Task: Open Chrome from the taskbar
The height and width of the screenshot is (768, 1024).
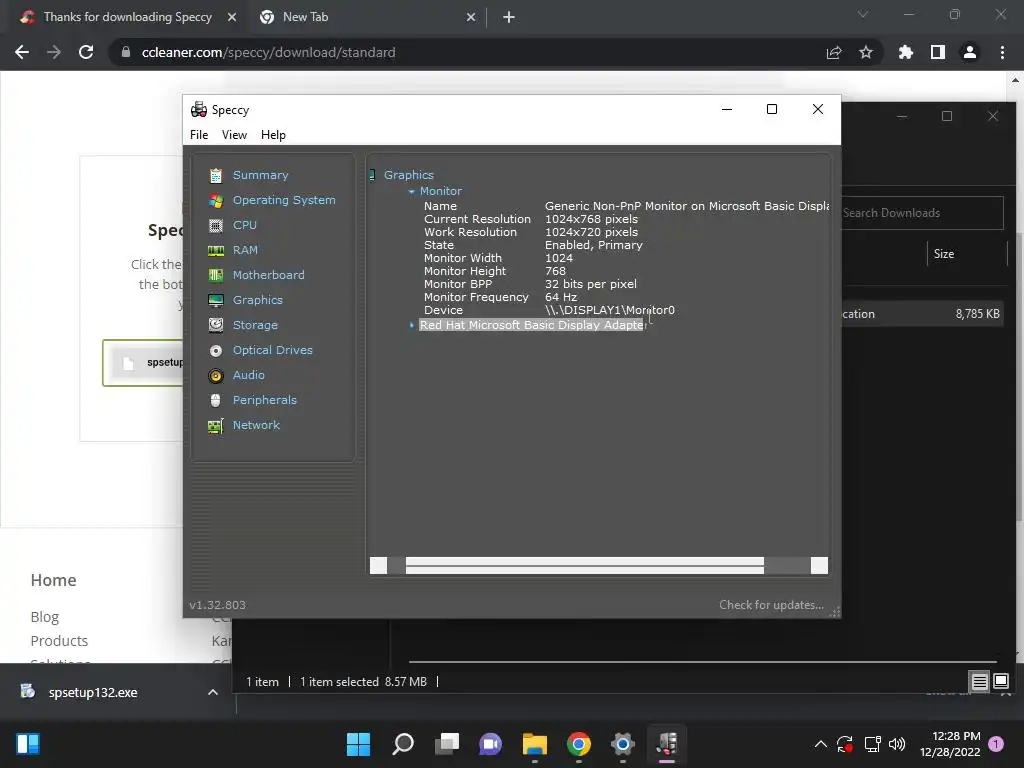Action: click(x=579, y=744)
